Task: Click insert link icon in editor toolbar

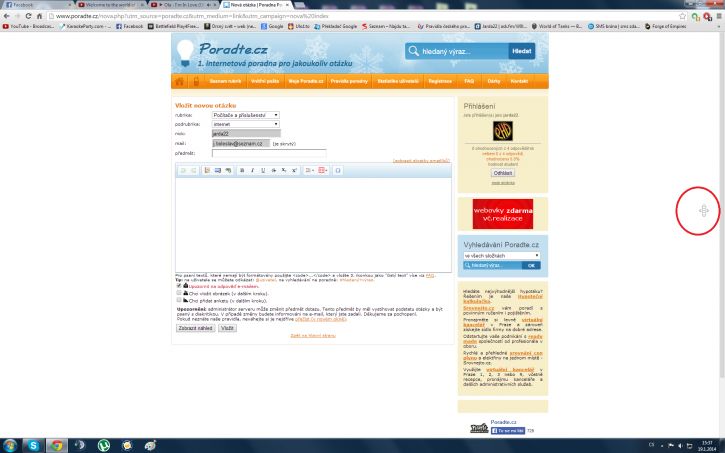Action: (x=207, y=171)
